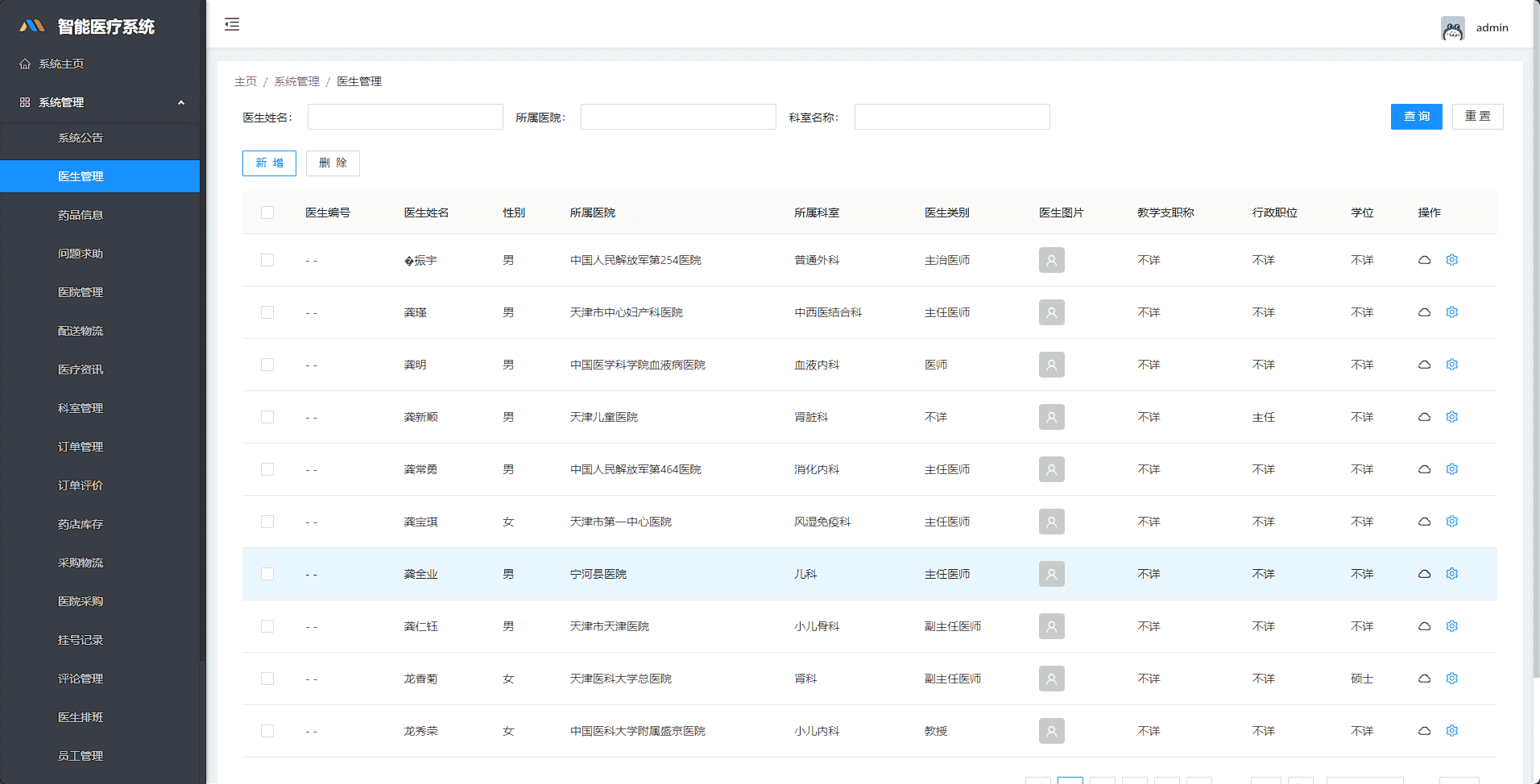Open the gear settings for 龚新顺
This screenshot has width=1540, height=784.
(1452, 417)
